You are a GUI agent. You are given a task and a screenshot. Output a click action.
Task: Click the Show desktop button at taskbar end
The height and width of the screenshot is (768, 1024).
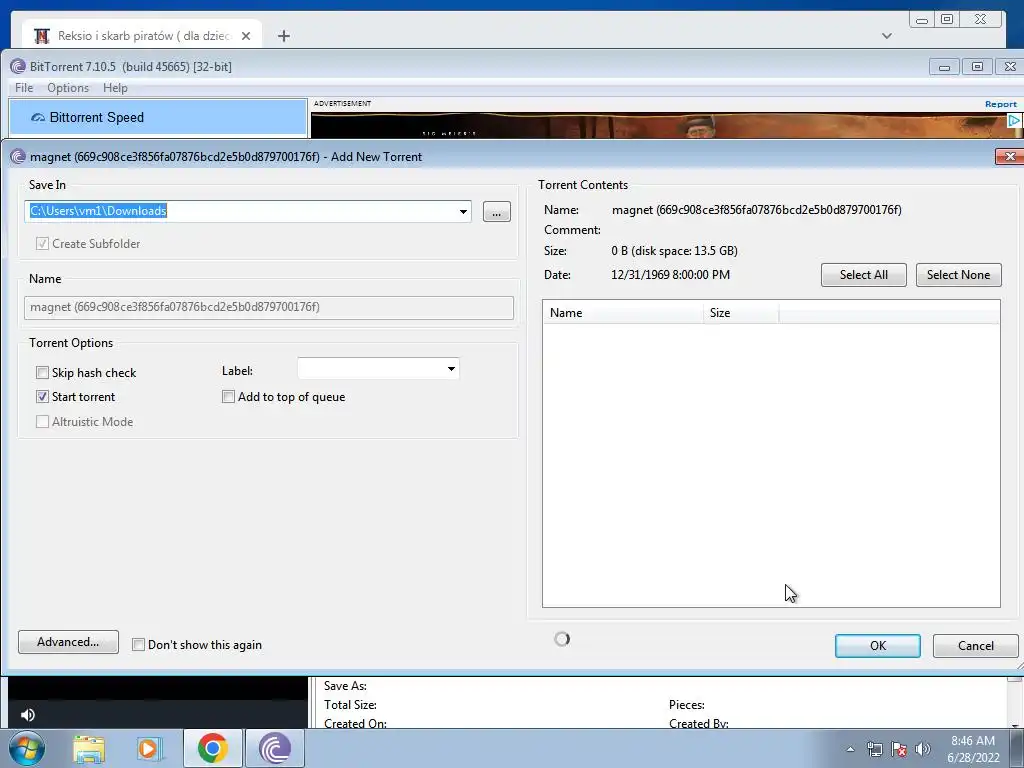pos(1017,748)
